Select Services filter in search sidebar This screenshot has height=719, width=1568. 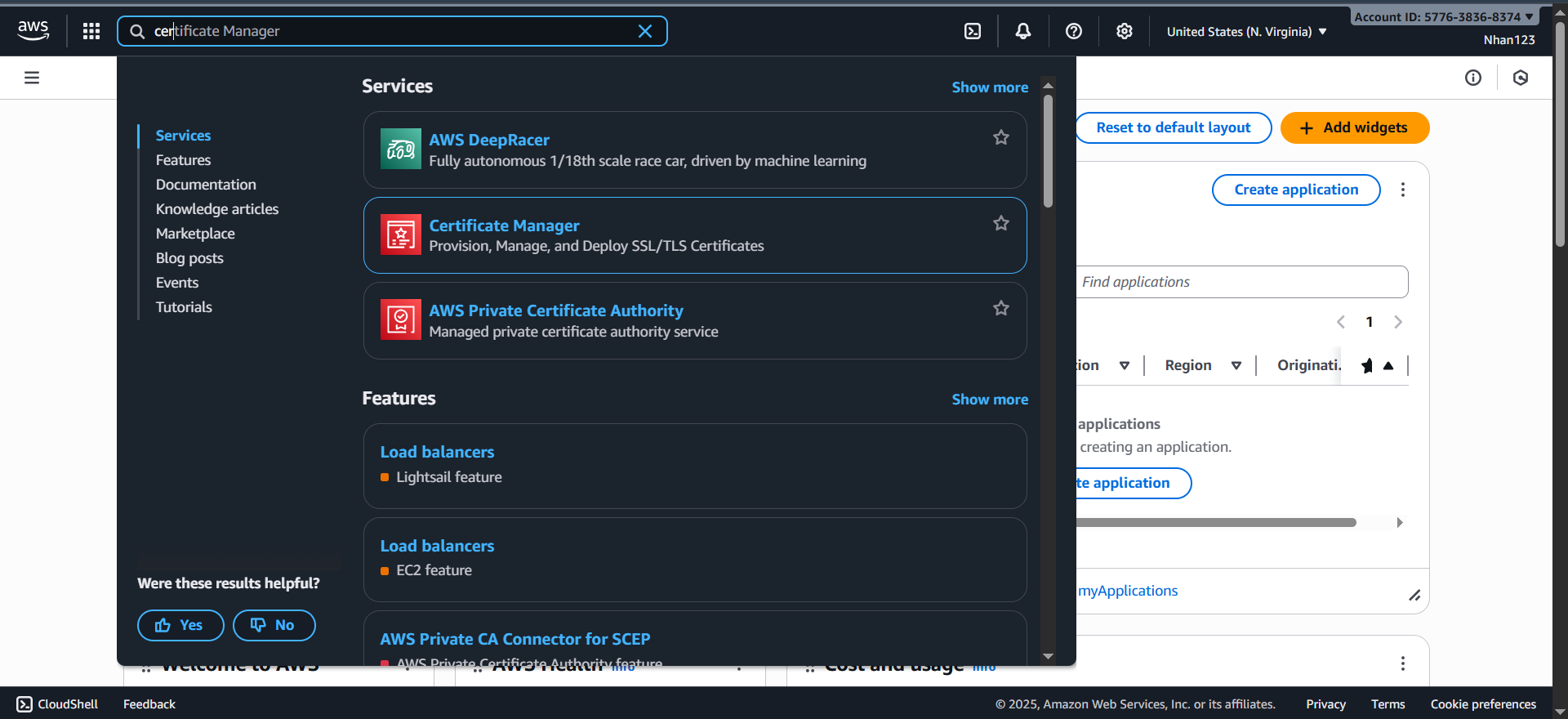[183, 136]
